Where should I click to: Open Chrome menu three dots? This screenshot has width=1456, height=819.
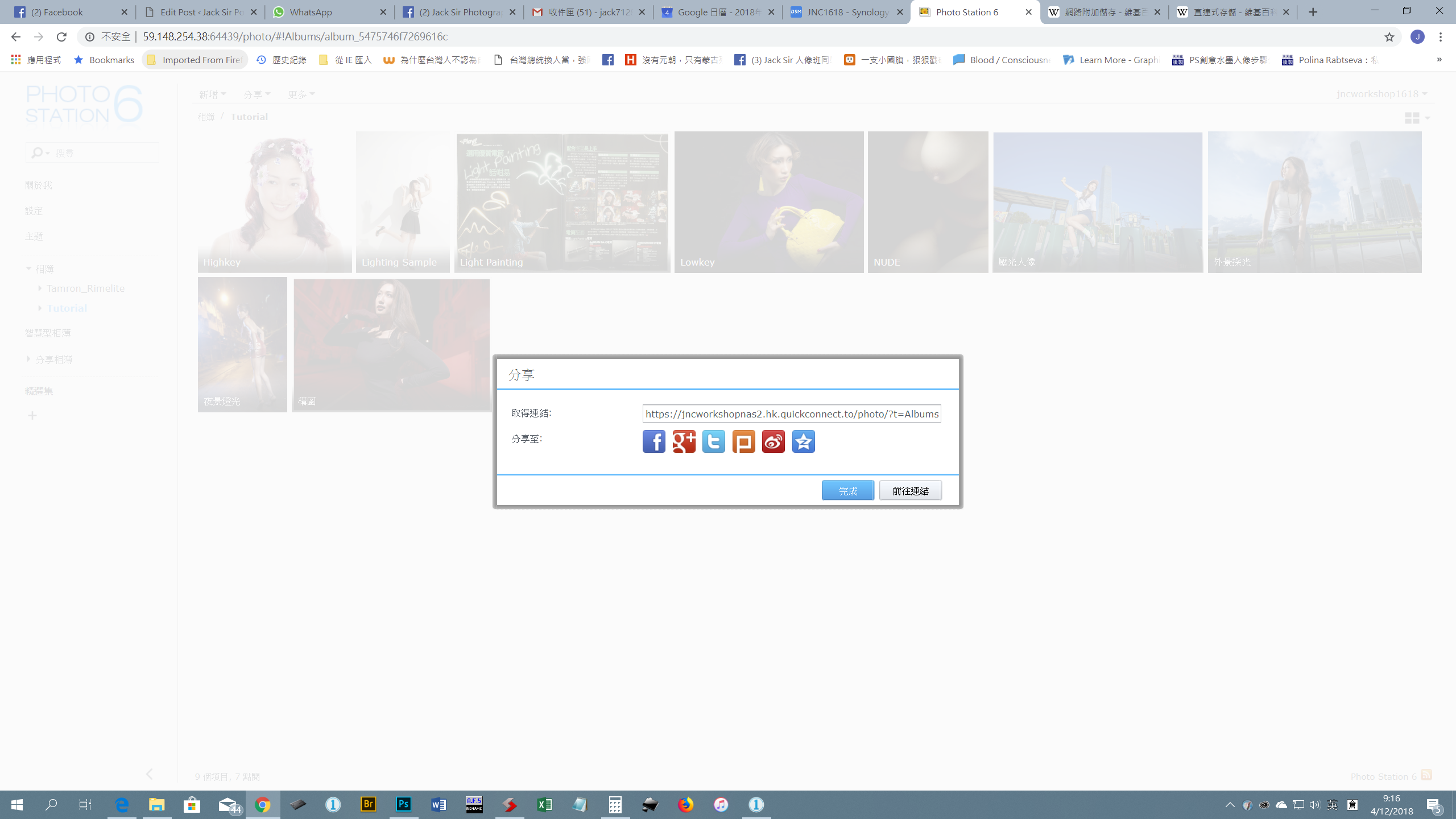(1441, 37)
